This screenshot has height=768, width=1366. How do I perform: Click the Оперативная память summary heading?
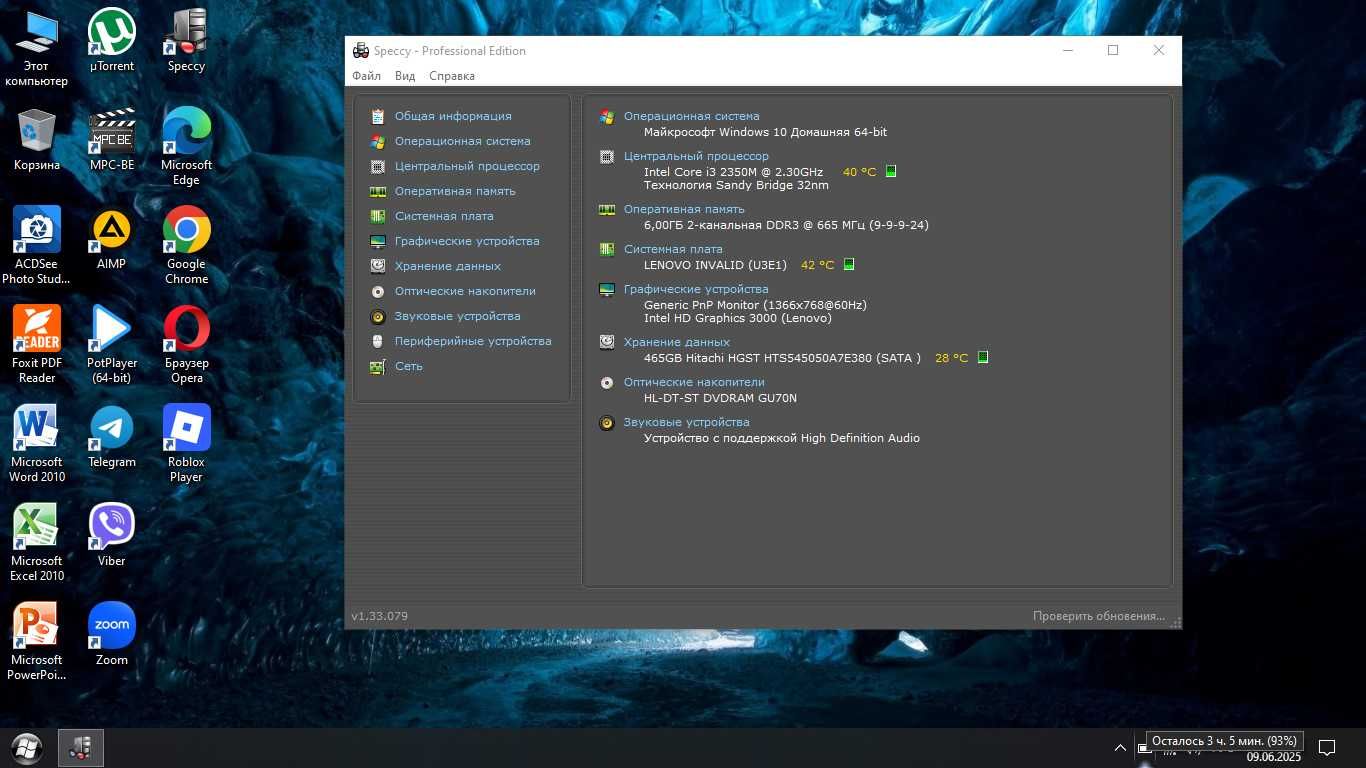[684, 209]
